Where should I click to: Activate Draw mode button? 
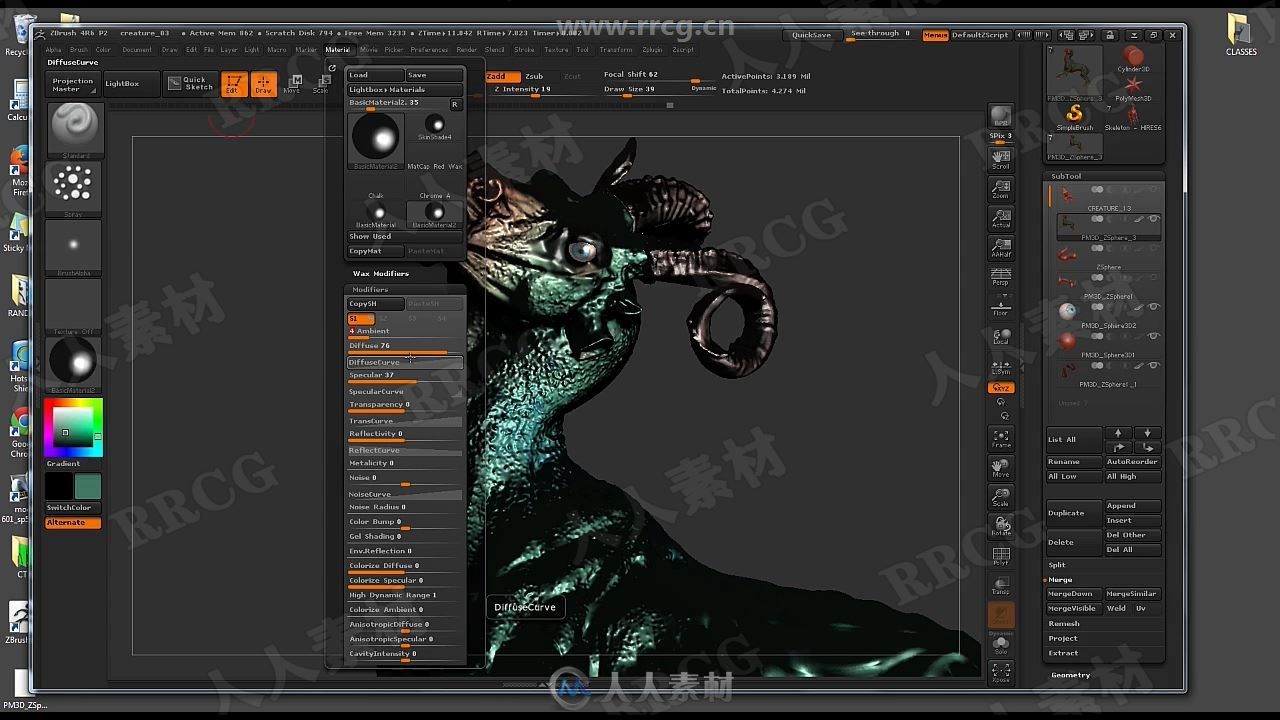(x=263, y=84)
